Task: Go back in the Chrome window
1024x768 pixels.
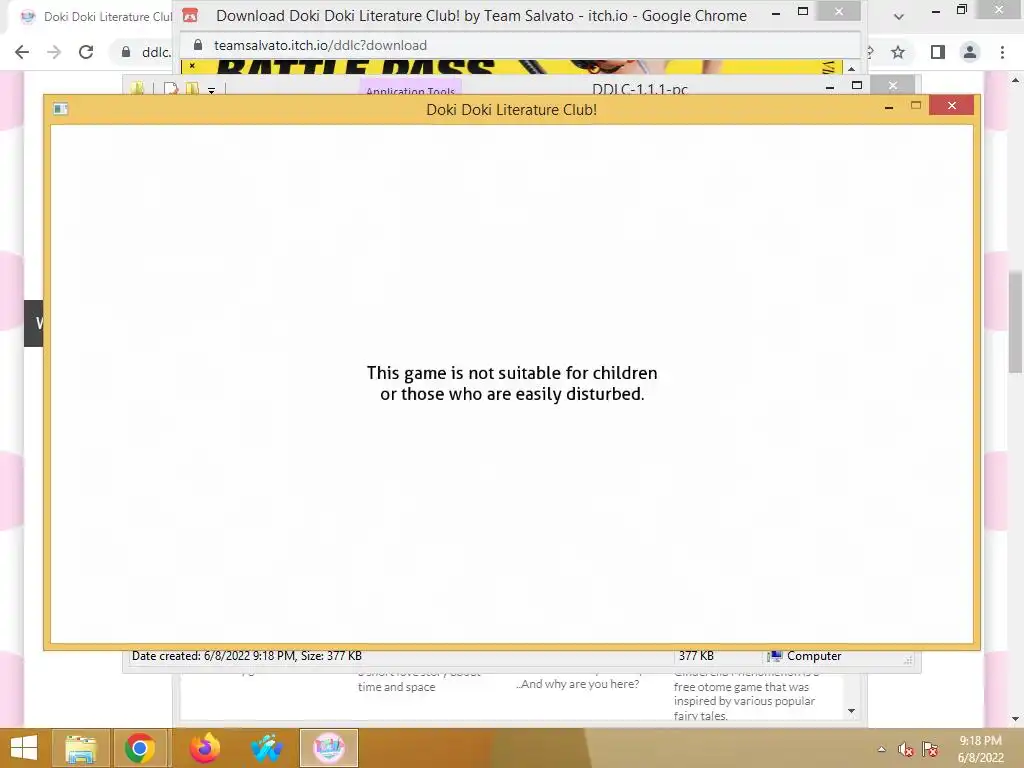Action: coord(22,52)
